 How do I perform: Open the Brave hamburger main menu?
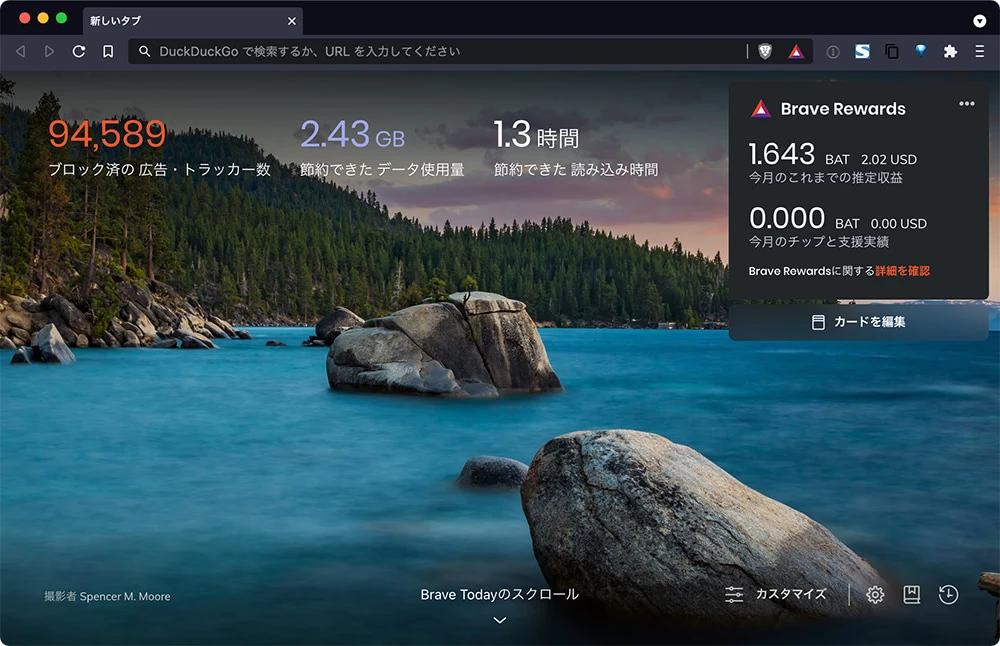tap(980, 51)
